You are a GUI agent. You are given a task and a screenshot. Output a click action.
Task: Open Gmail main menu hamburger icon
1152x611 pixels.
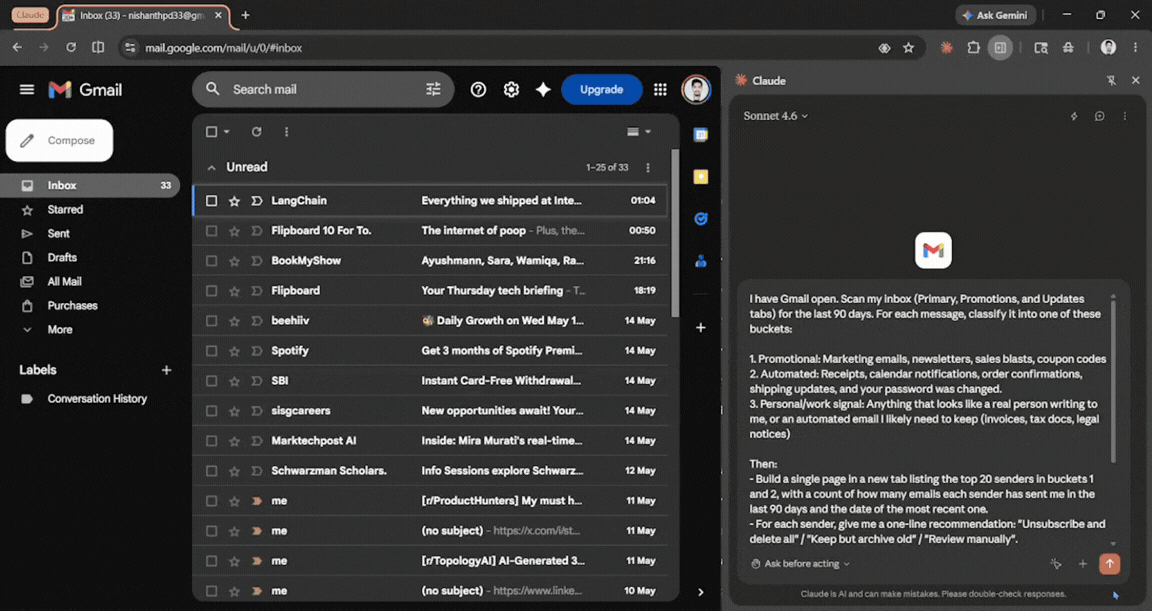click(x=26, y=90)
